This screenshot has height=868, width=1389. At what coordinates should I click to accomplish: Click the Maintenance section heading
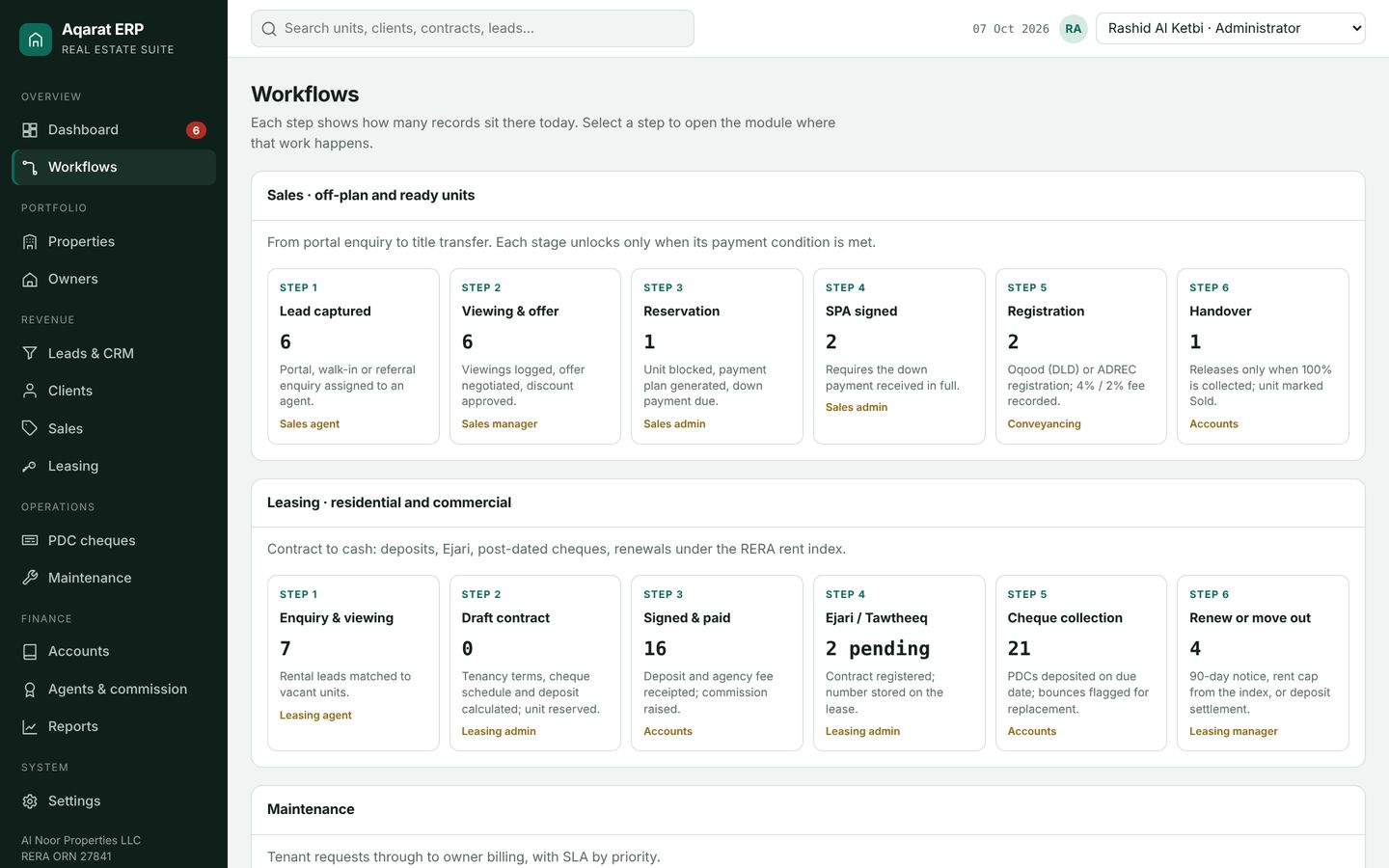tap(311, 810)
